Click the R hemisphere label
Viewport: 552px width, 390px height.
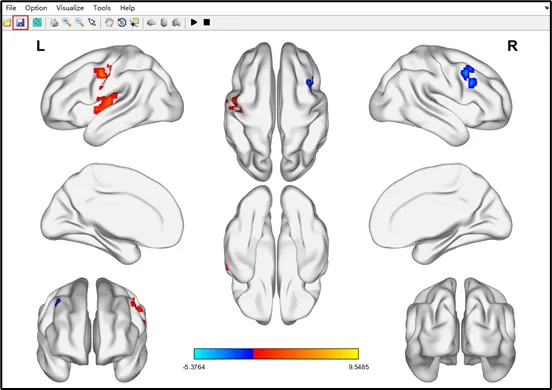(512, 46)
